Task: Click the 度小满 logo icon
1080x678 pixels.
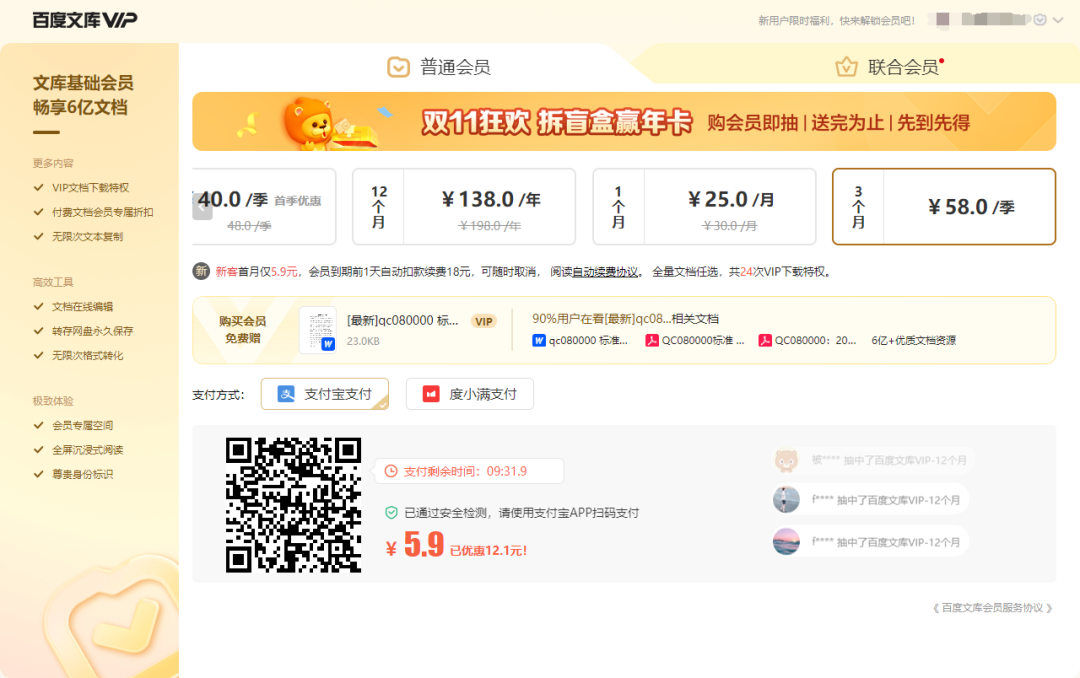Action: tap(431, 394)
